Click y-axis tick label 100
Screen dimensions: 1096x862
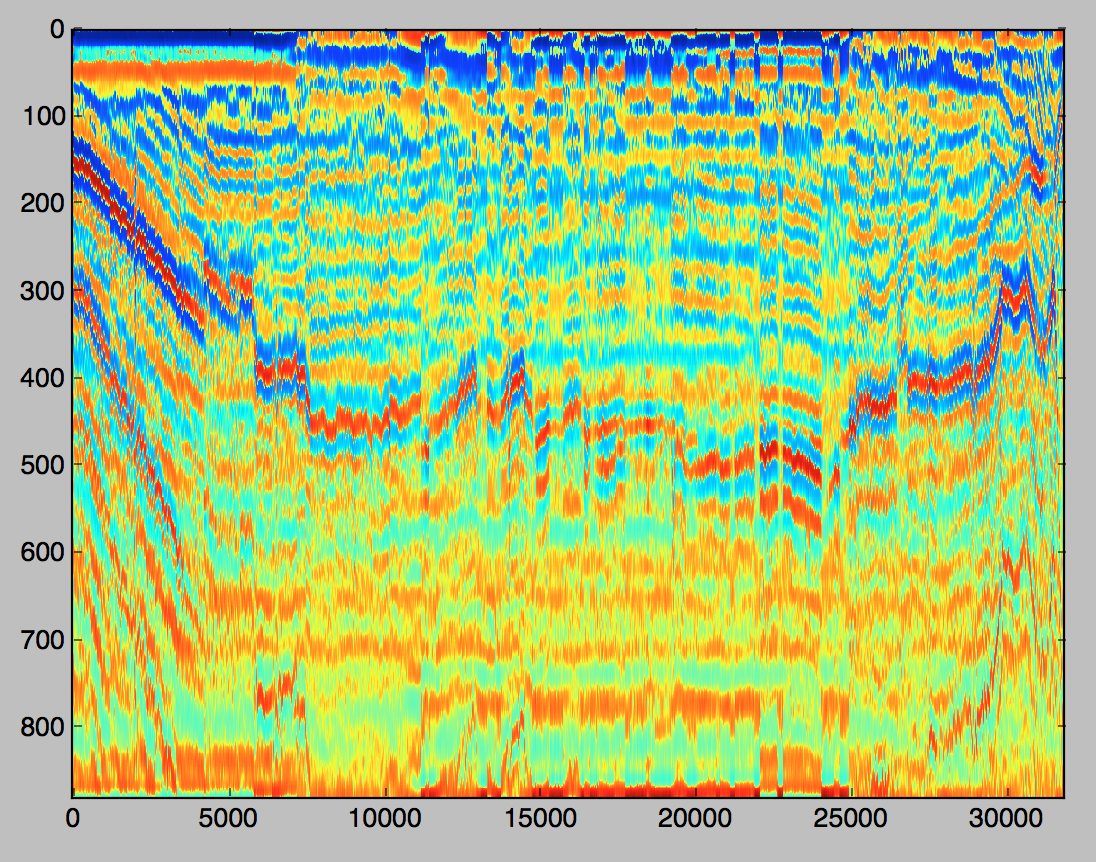(43, 115)
